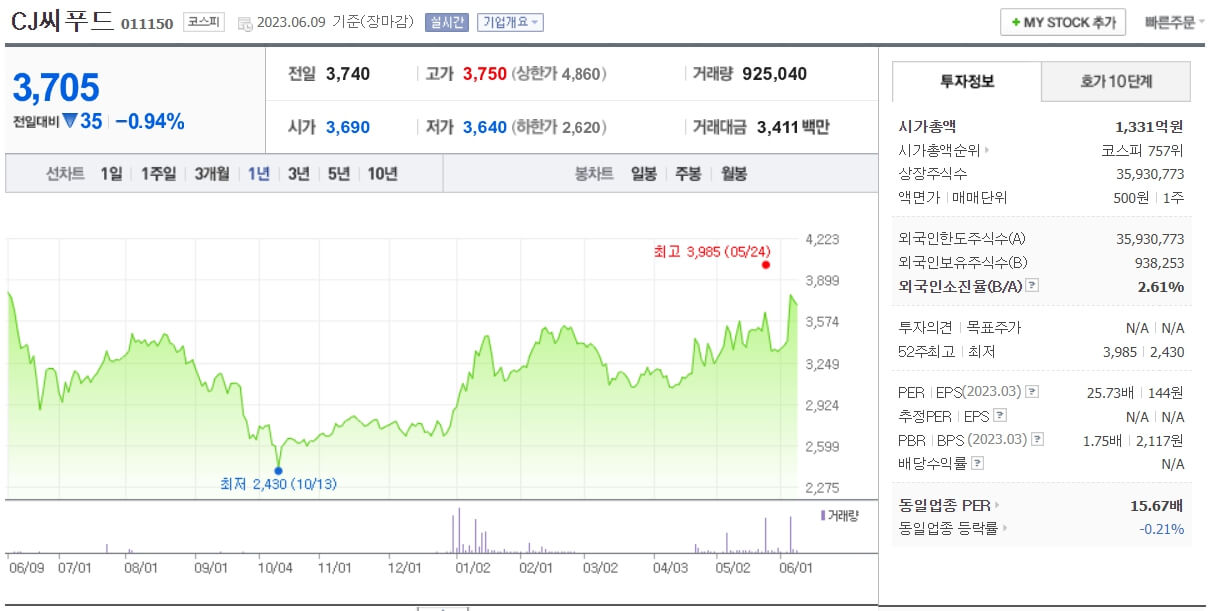
Task: Click the MY STOCK 추가 button
Action: [x=1063, y=22]
